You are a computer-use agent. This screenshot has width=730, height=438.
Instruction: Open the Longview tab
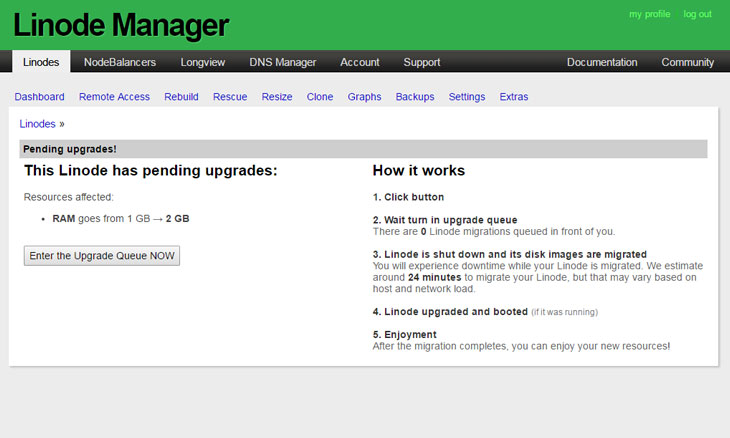tap(203, 62)
